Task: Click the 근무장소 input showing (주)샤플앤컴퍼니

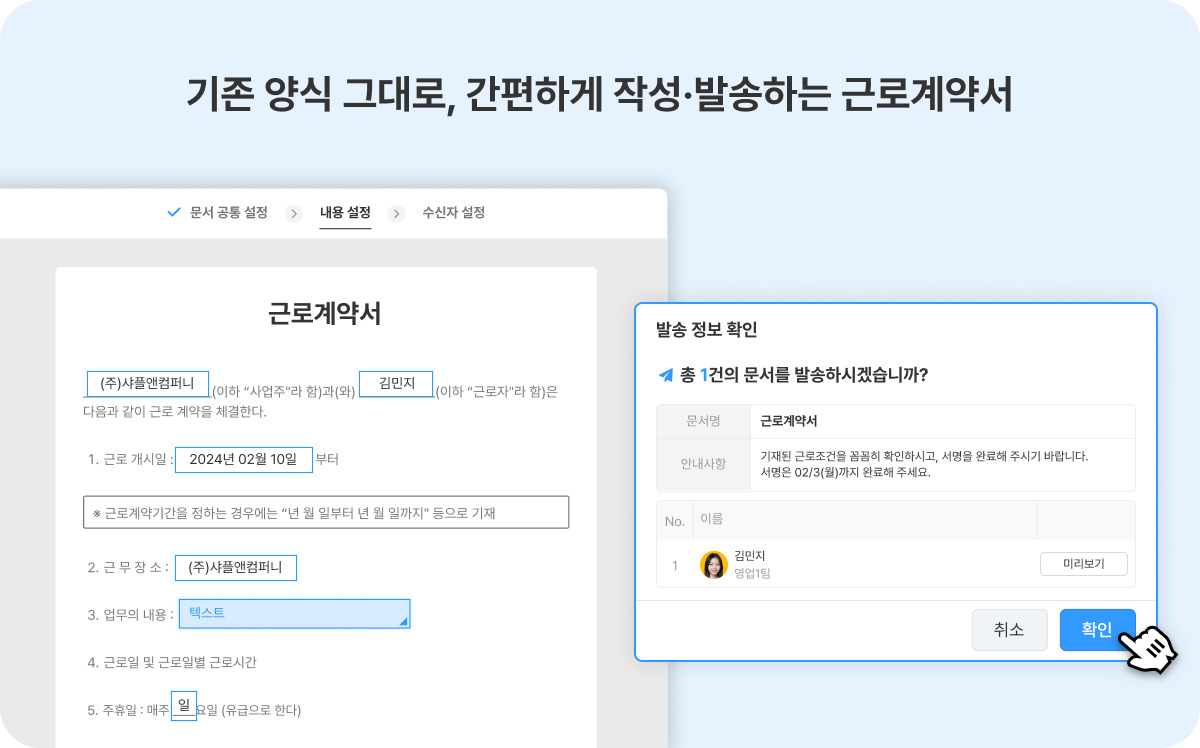Action: tap(236, 567)
